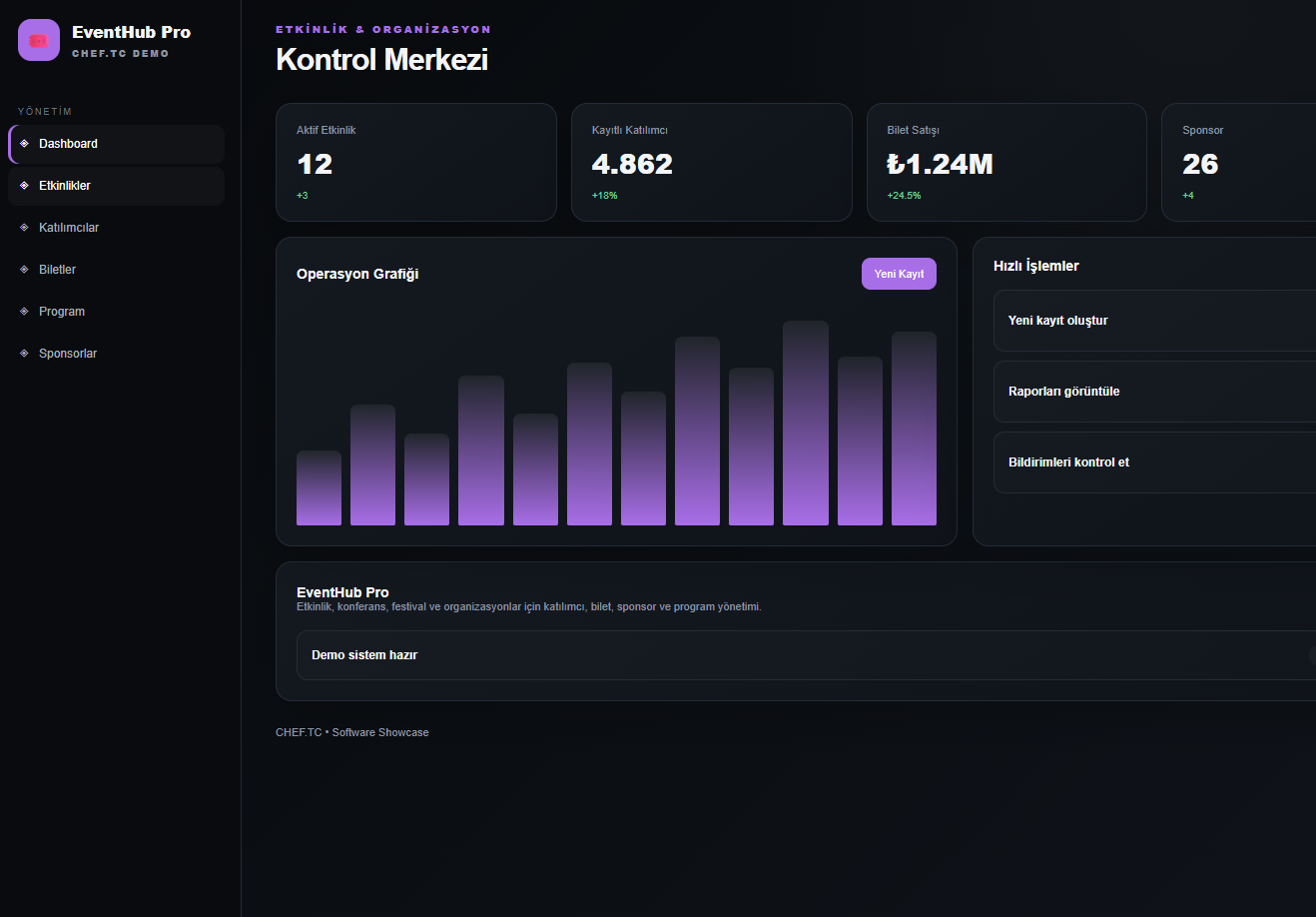Click the +24.5% change indicator
Image resolution: width=1316 pixels, height=917 pixels.
coord(904,196)
